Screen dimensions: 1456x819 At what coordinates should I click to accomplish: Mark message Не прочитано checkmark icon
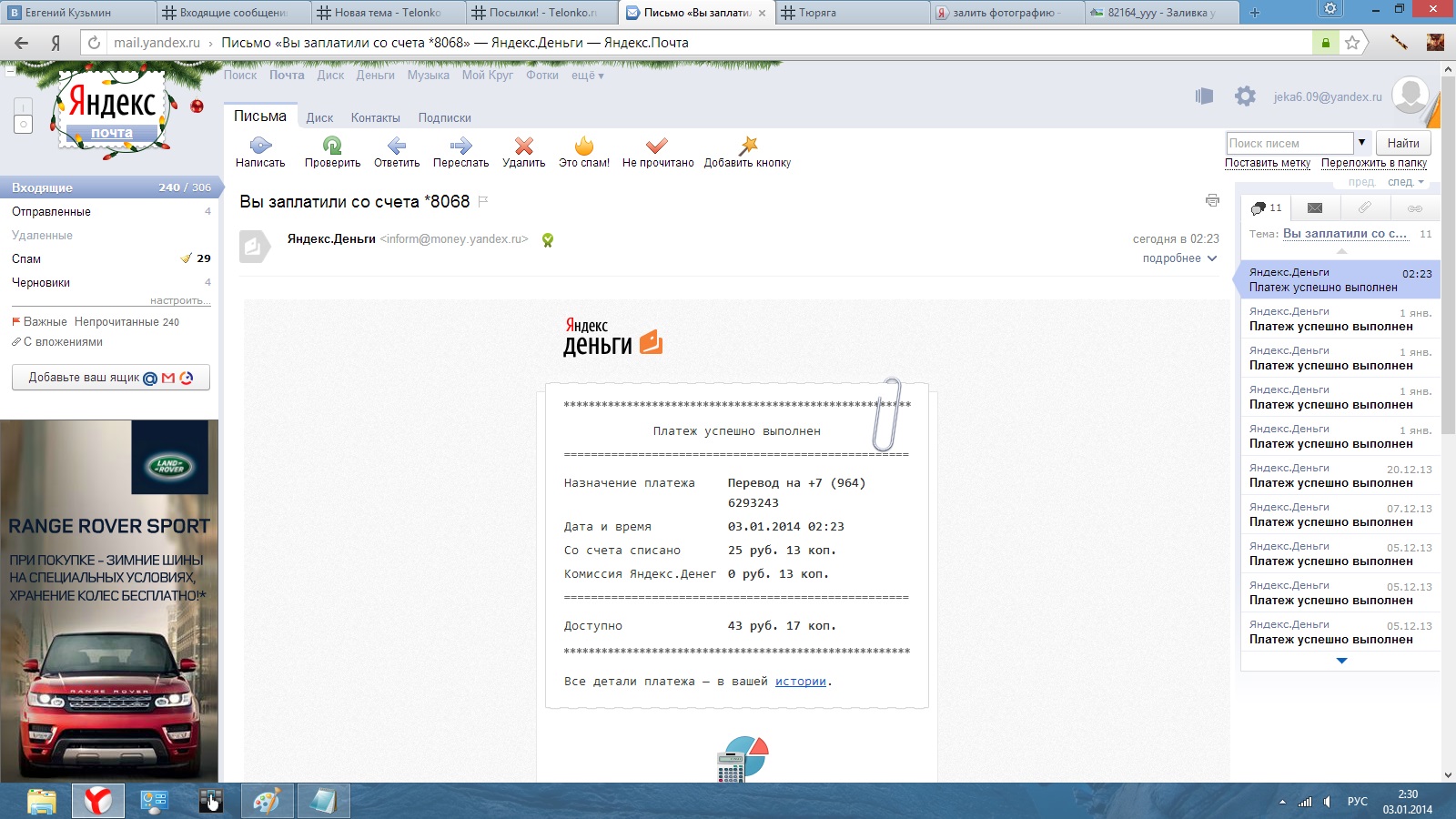657,145
